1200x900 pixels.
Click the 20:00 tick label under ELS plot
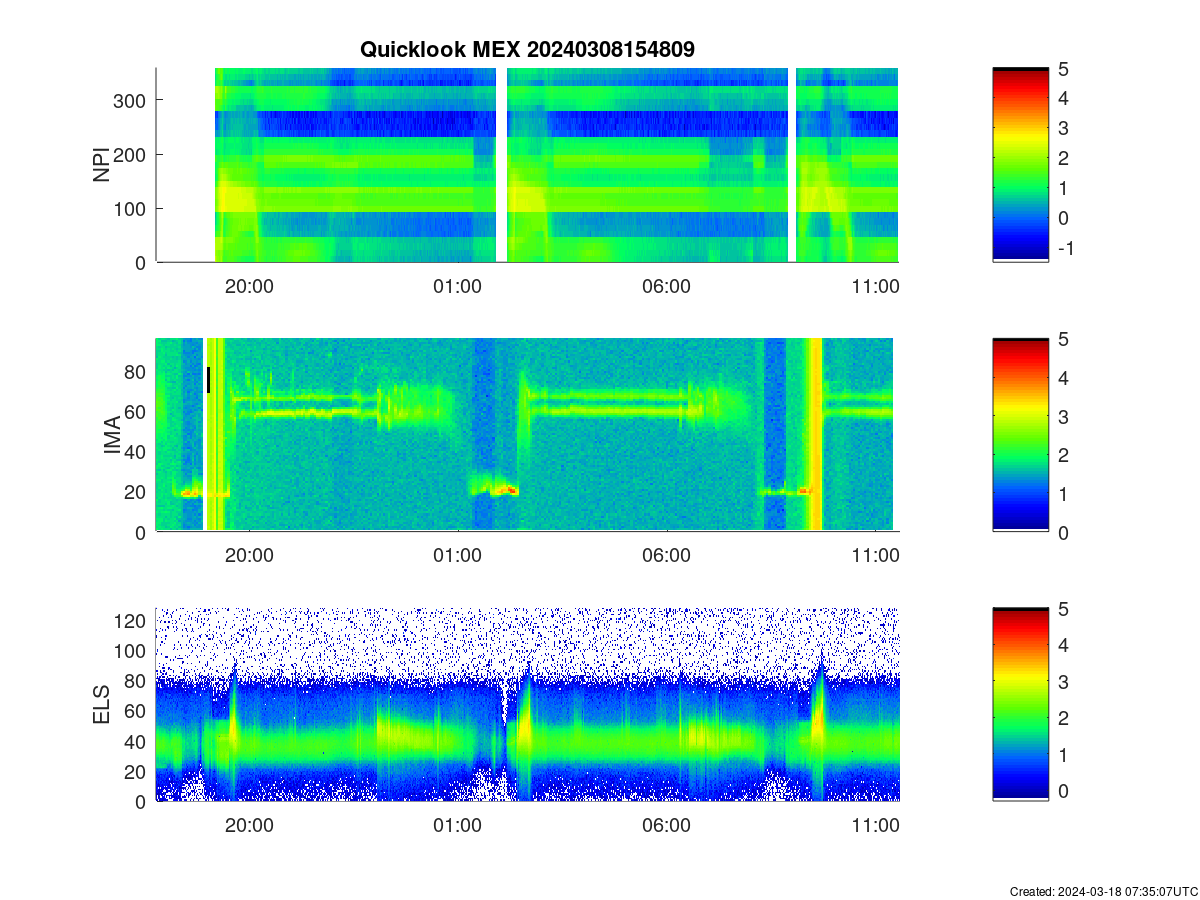coord(249,825)
